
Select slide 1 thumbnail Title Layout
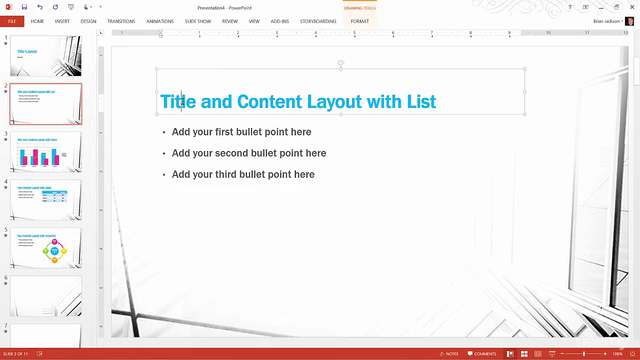pyautogui.click(x=46, y=56)
